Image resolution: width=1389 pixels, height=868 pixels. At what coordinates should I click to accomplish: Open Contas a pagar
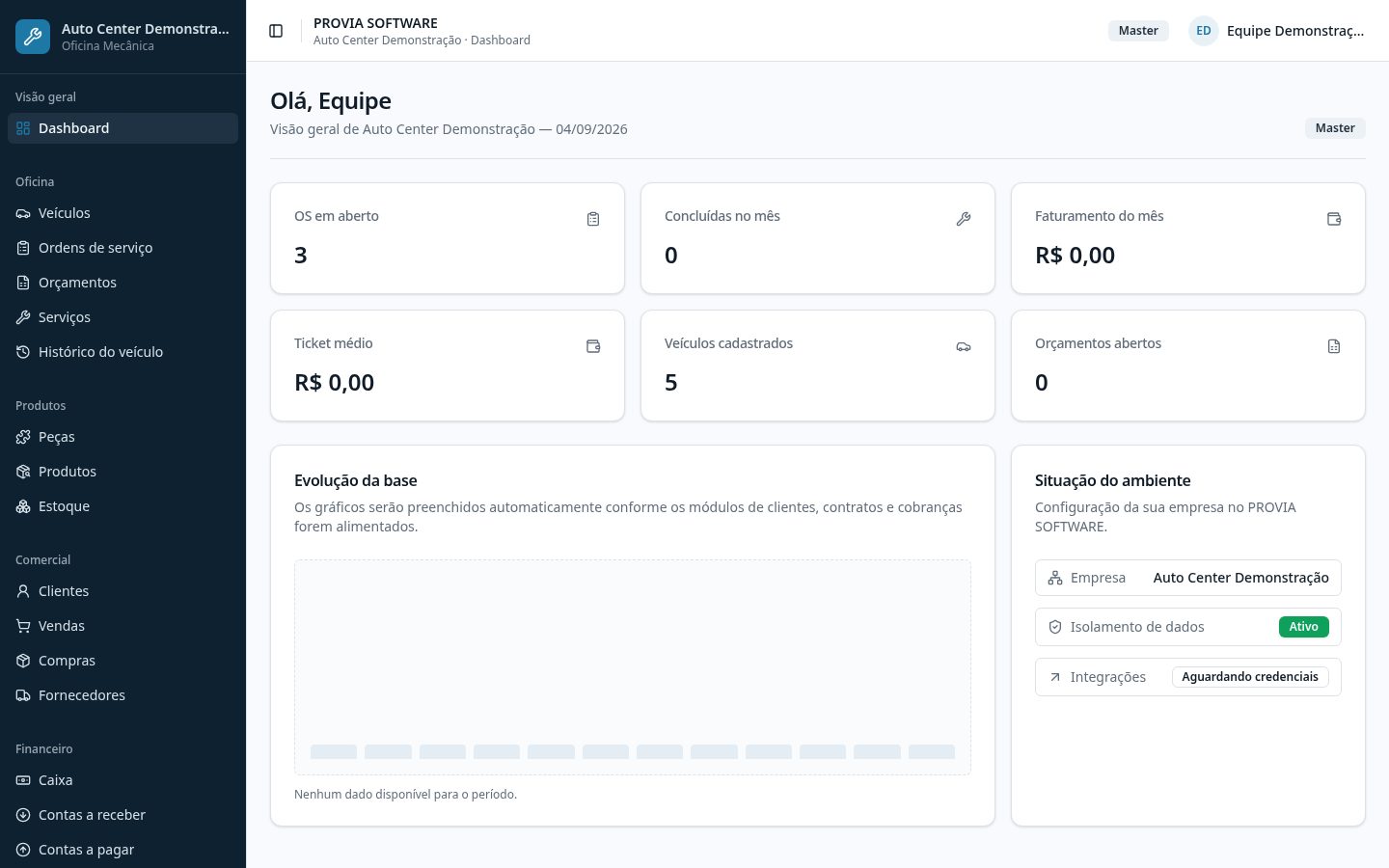click(123, 850)
